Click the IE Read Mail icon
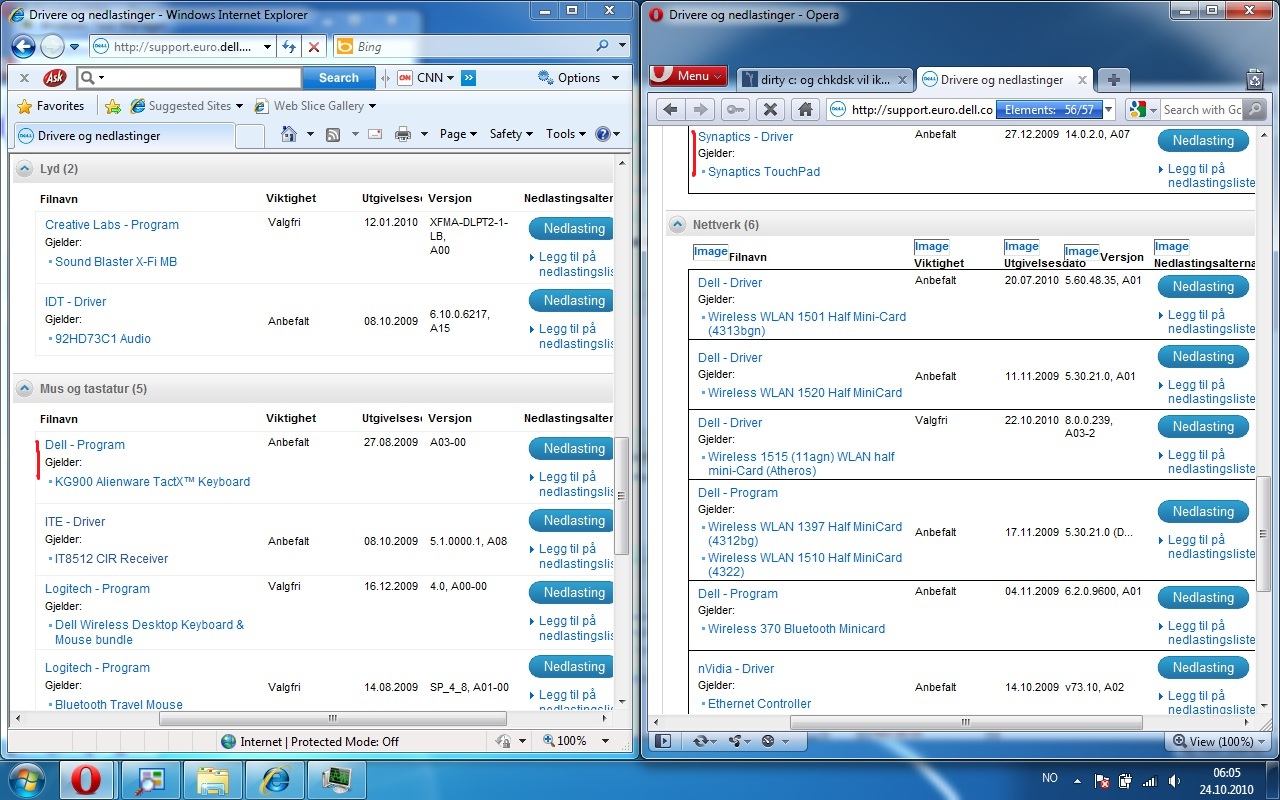This screenshot has width=1280, height=800. 375,134
